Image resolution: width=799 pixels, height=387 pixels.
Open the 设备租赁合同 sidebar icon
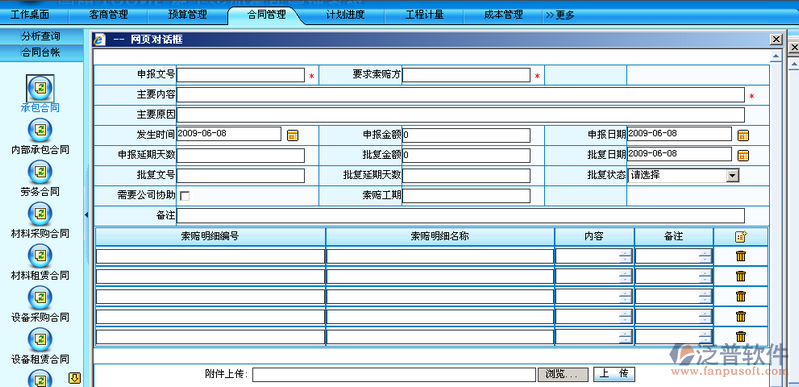coord(40,339)
